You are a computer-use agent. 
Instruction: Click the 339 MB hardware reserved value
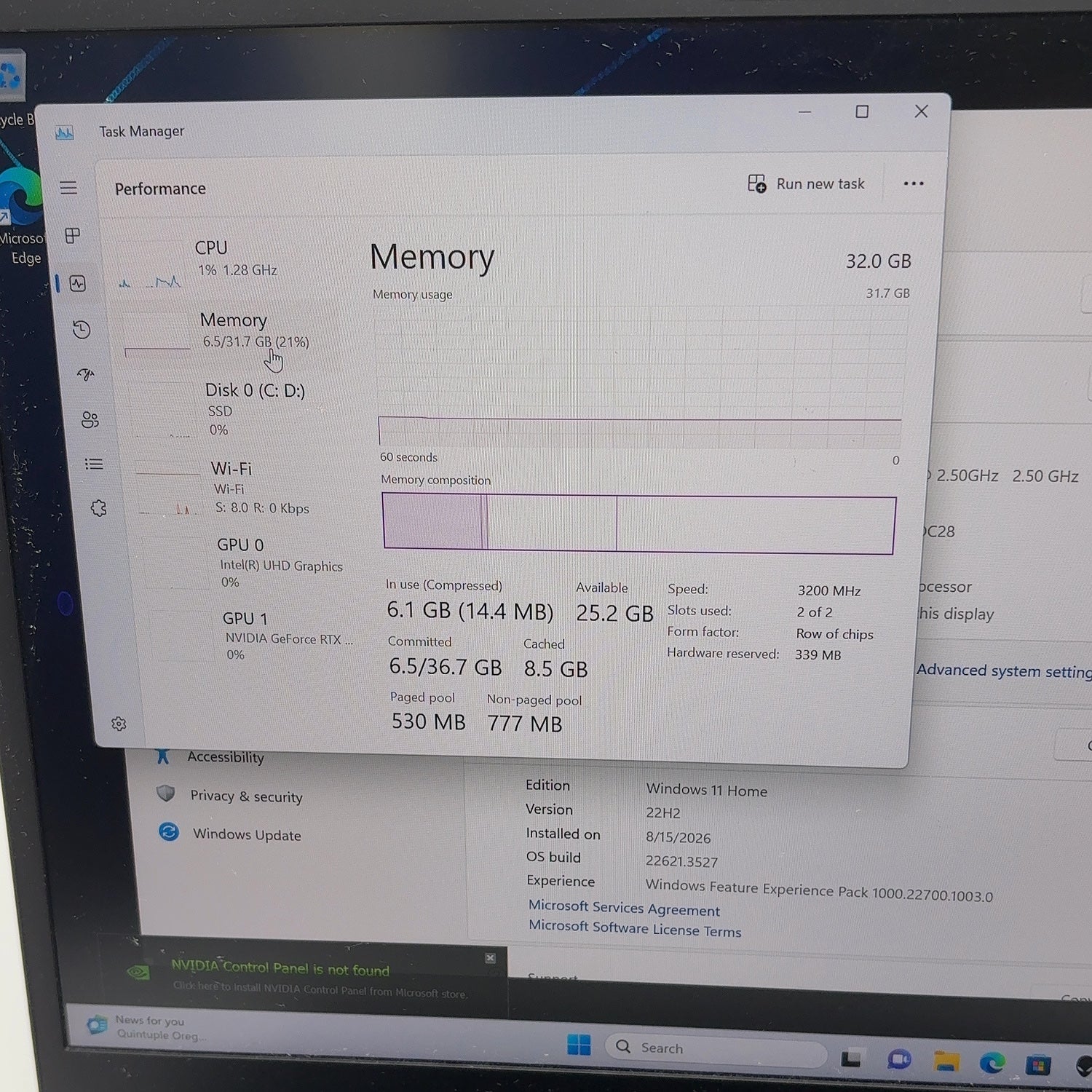point(818,654)
